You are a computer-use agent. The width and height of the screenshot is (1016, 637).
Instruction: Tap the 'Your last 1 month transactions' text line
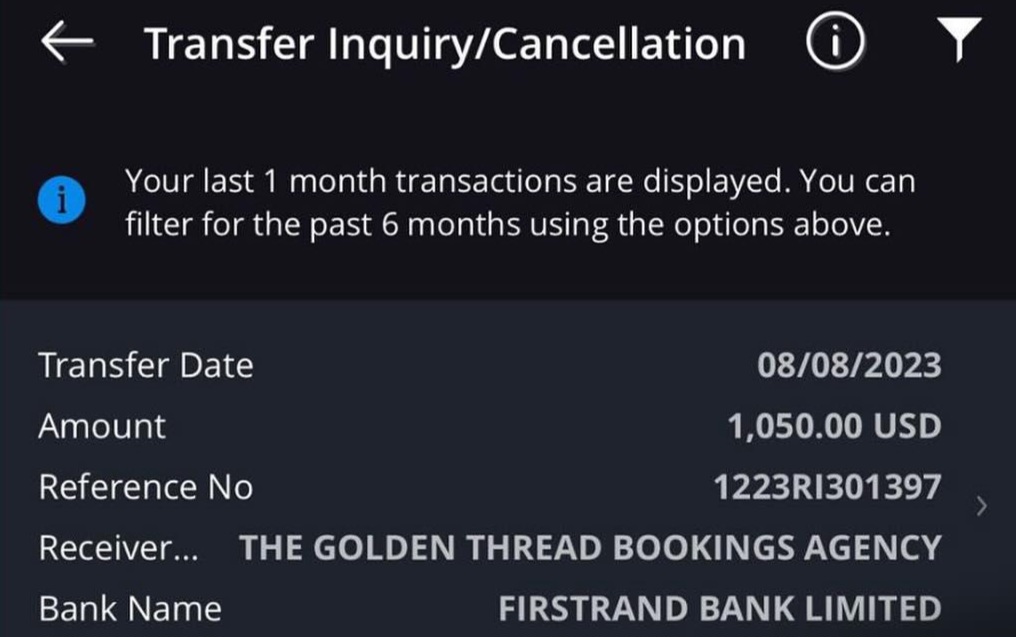(x=519, y=183)
